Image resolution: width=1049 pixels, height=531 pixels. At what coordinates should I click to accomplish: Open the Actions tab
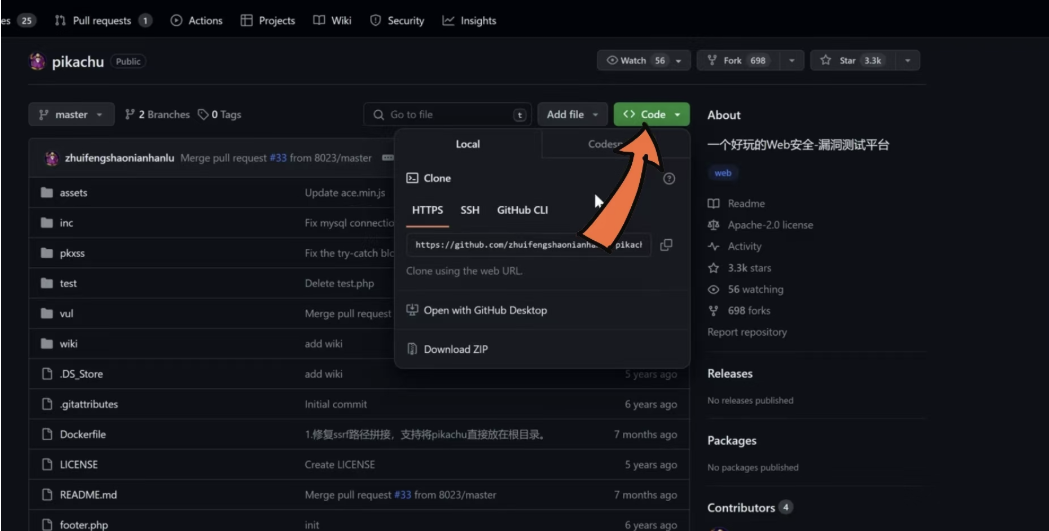click(x=197, y=21)
